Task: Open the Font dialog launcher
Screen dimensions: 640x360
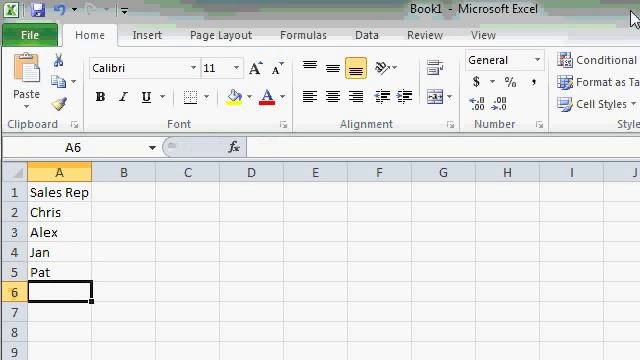Action: click(x=283, y=124)
